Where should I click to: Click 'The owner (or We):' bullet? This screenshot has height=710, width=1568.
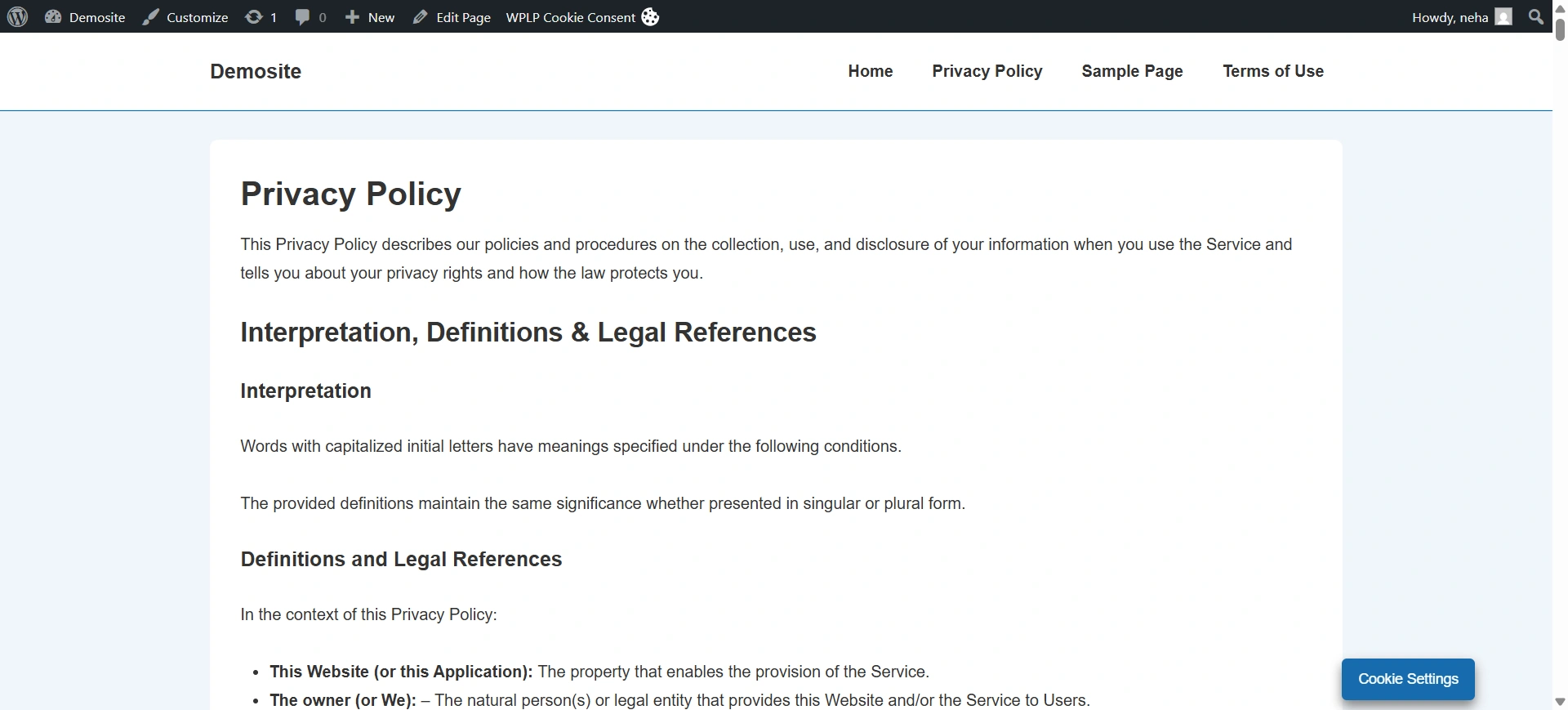point(343,700)
